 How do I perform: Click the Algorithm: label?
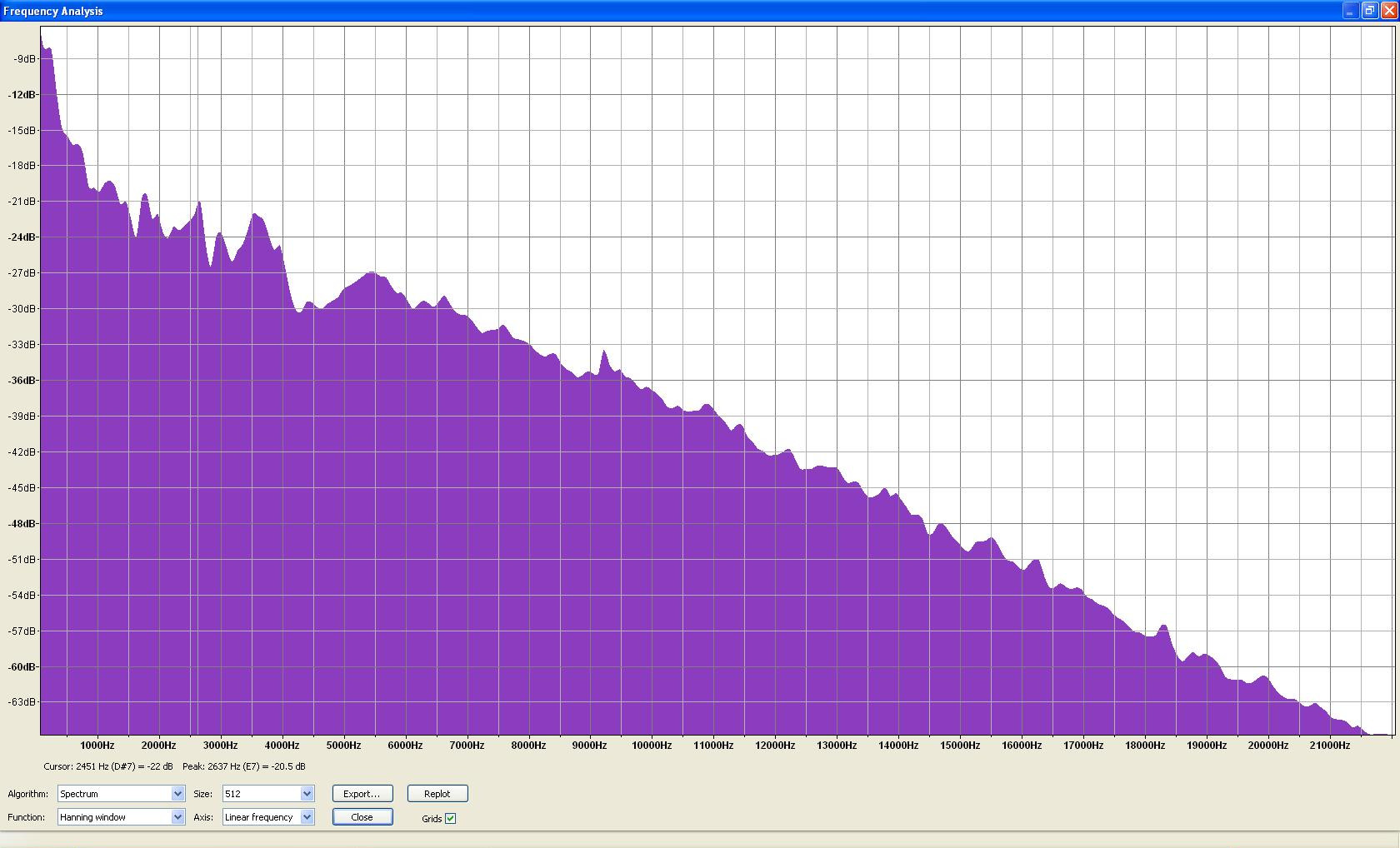pyautogui.click(x=27, y=794)
